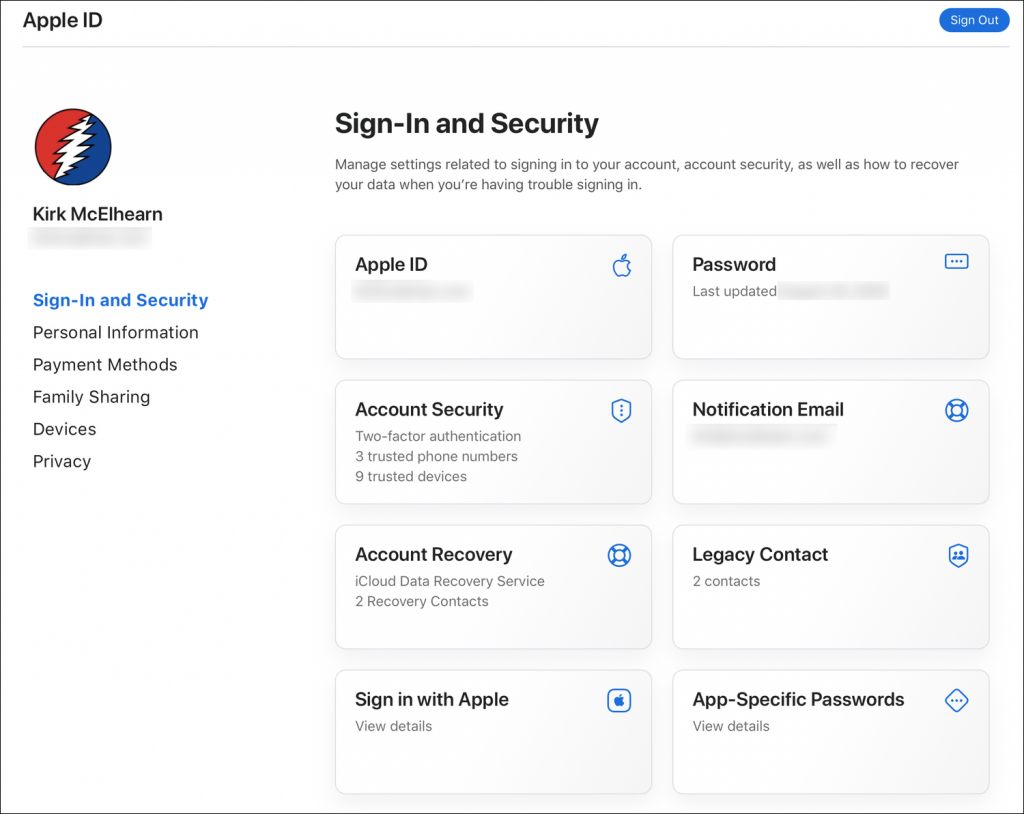Viewport: 1024px width, 814px height.
Task: Open the Devices section
Action: tap(64, 429)
